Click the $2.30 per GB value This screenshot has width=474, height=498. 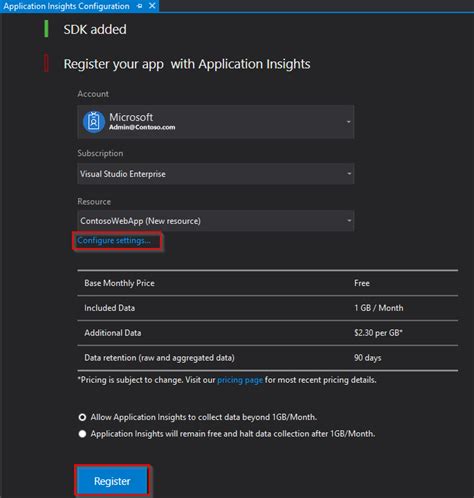tap(378, 333)
